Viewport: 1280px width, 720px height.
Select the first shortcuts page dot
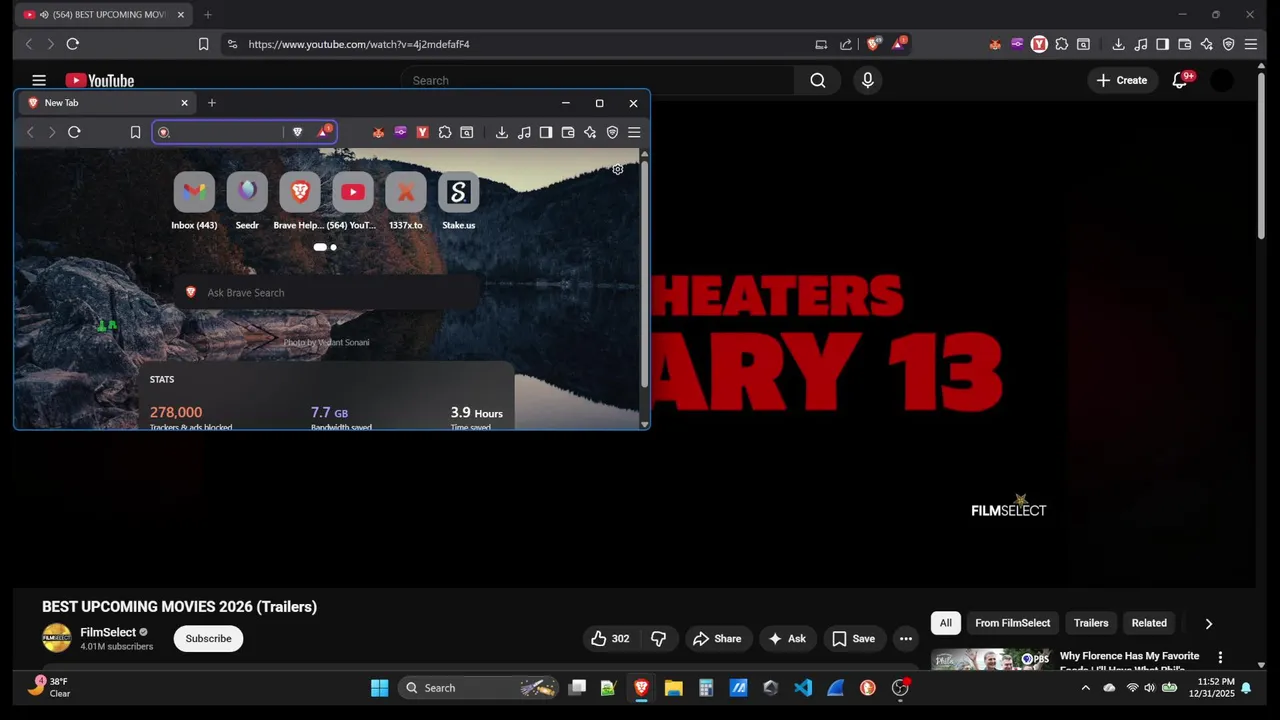pos(320,247)
